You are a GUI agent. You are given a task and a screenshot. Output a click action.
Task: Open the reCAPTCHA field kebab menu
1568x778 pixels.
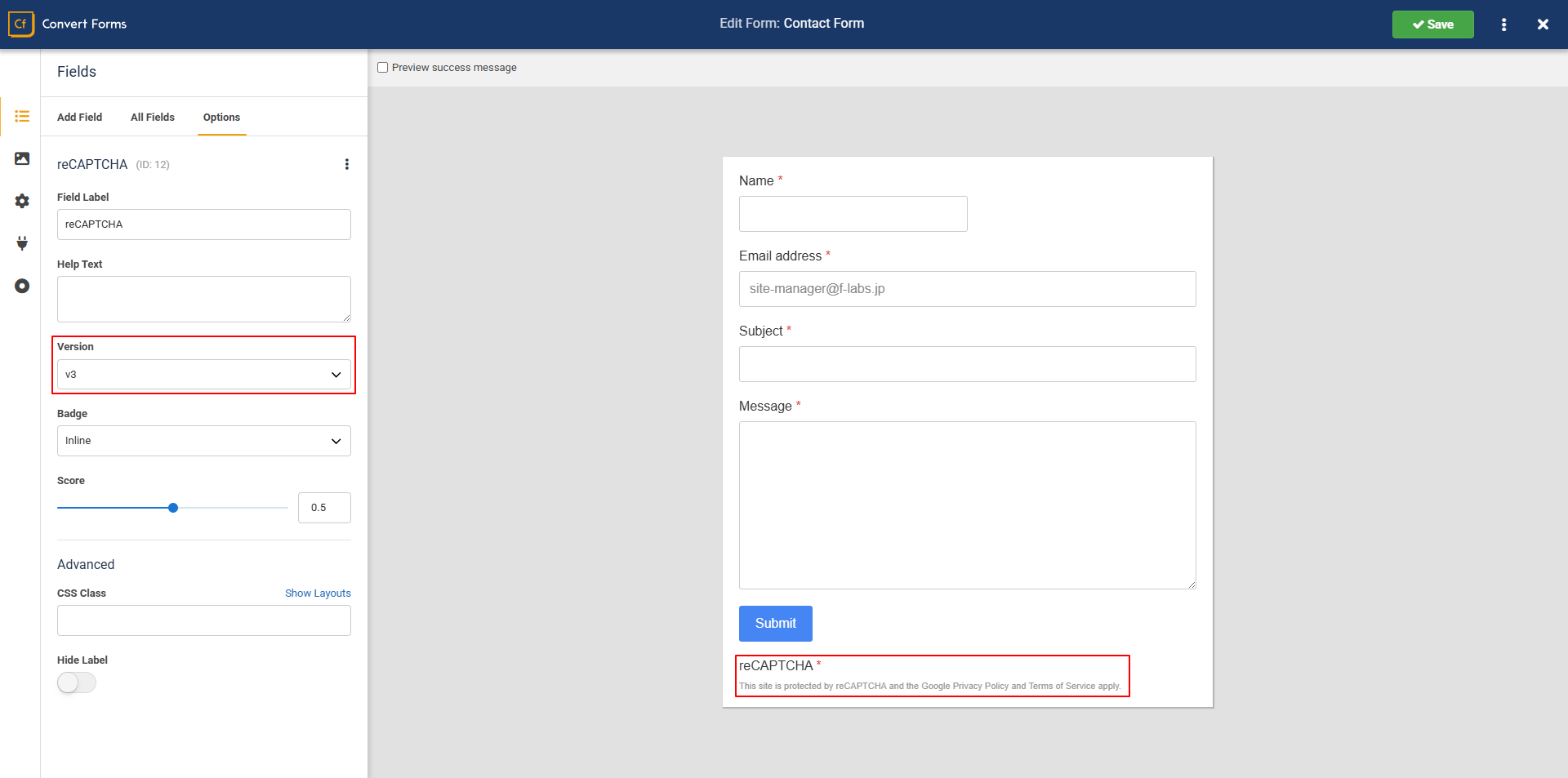coord(346,164)
